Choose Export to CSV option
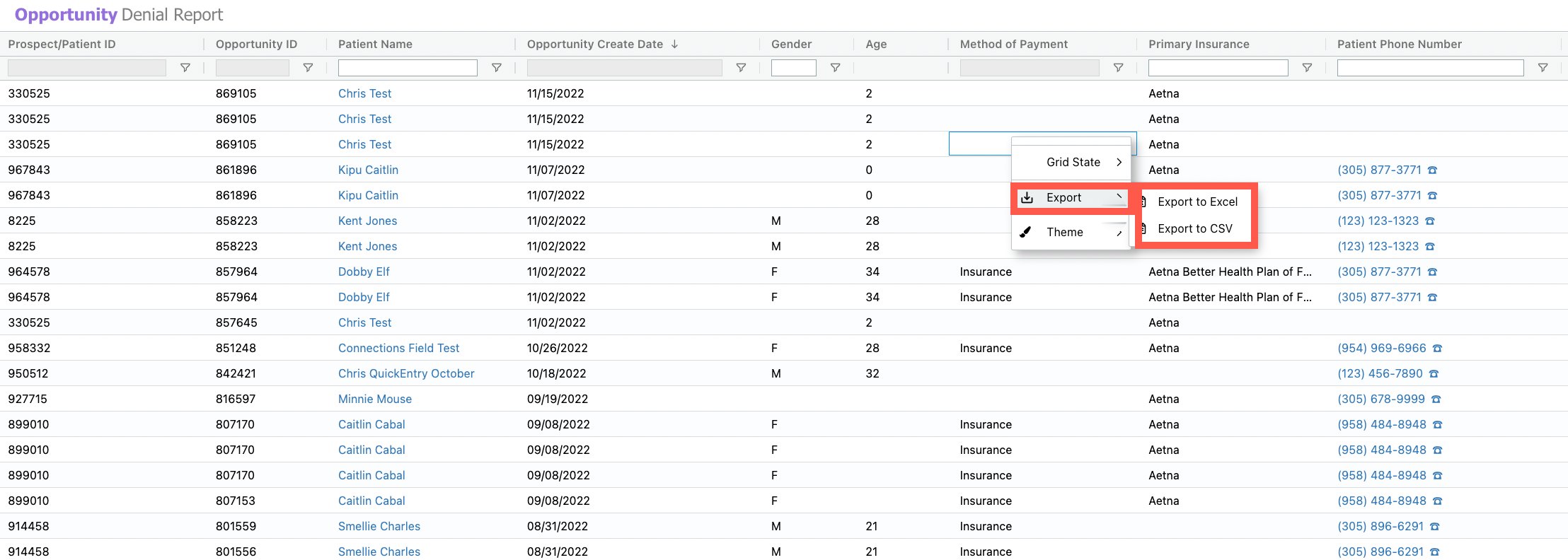 (1194, 228)
